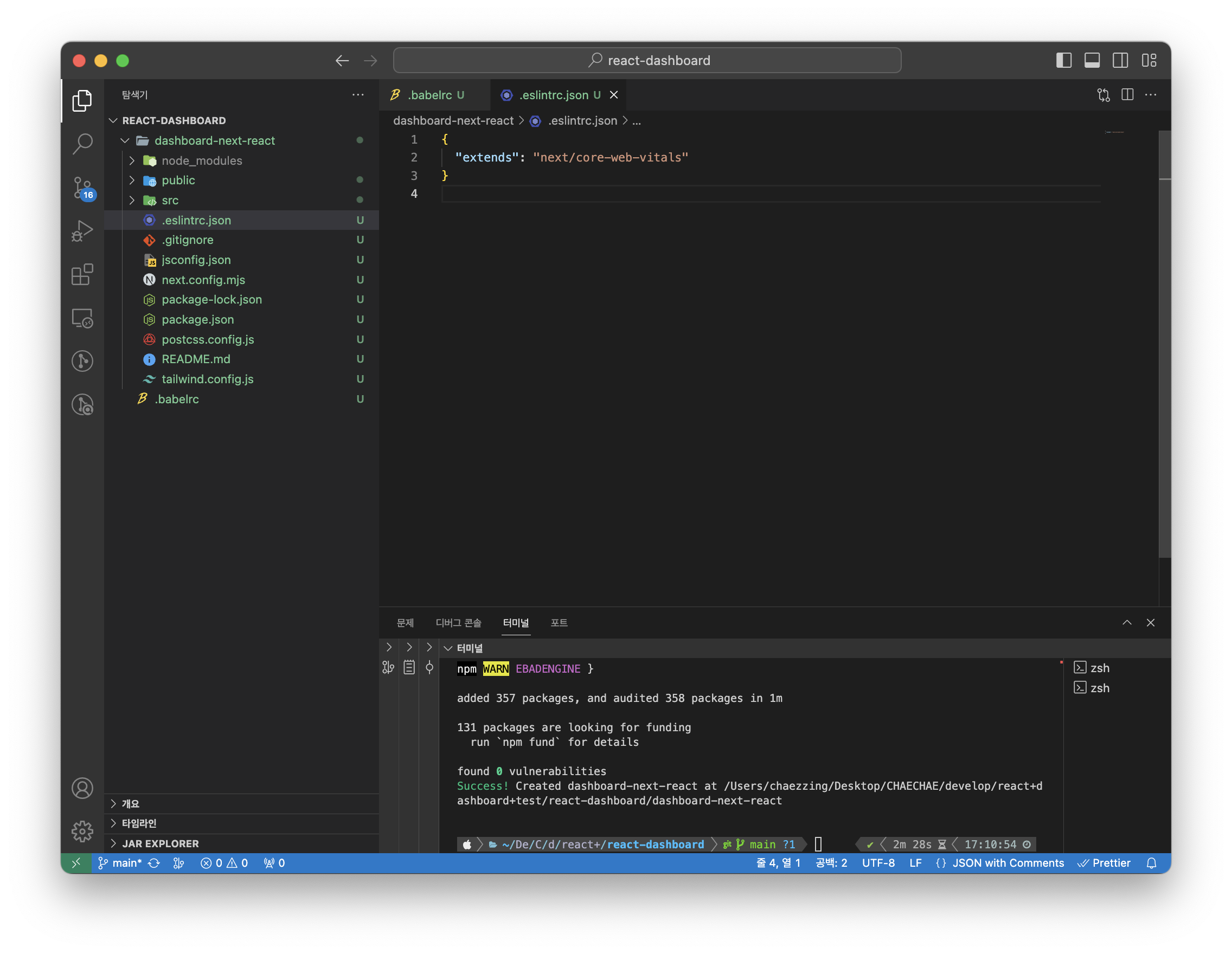This screenshot has height=954, width=1232.
Task: Open the Manage gear icon
Action: [x=82, y=830]
